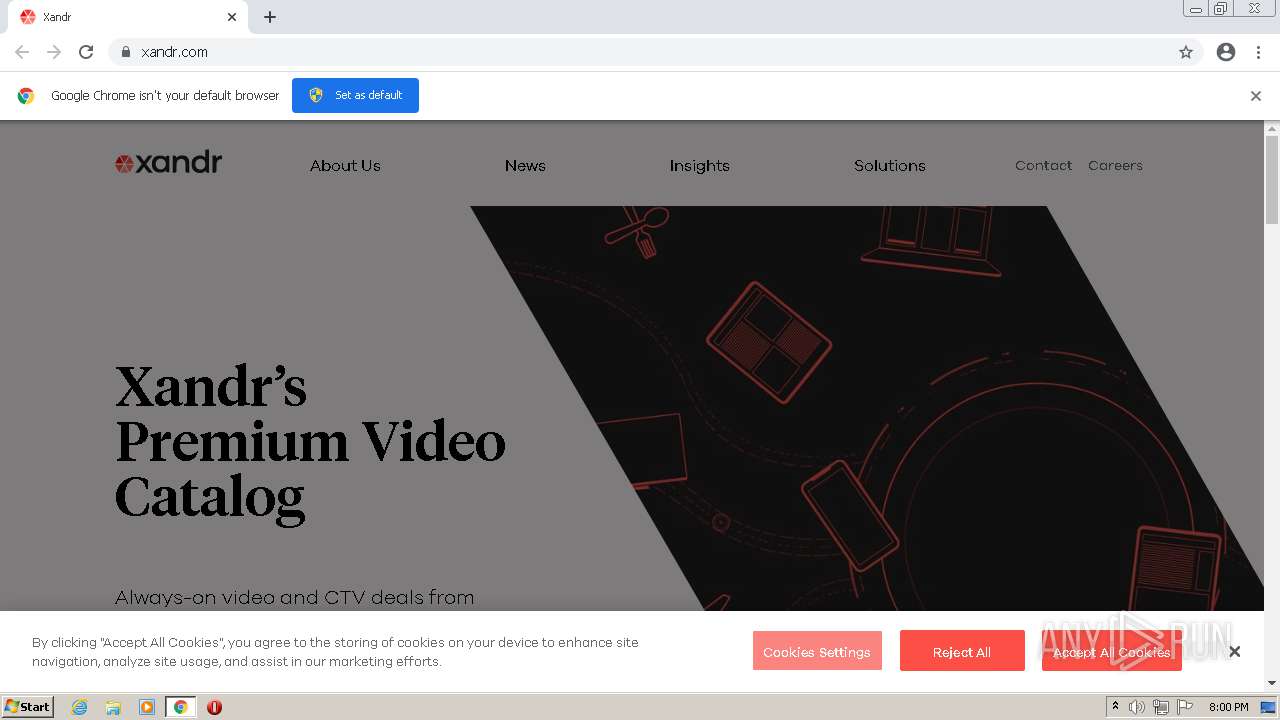
Task: Show hidden tray icons arrow
Action: [x=1115, y=707]
